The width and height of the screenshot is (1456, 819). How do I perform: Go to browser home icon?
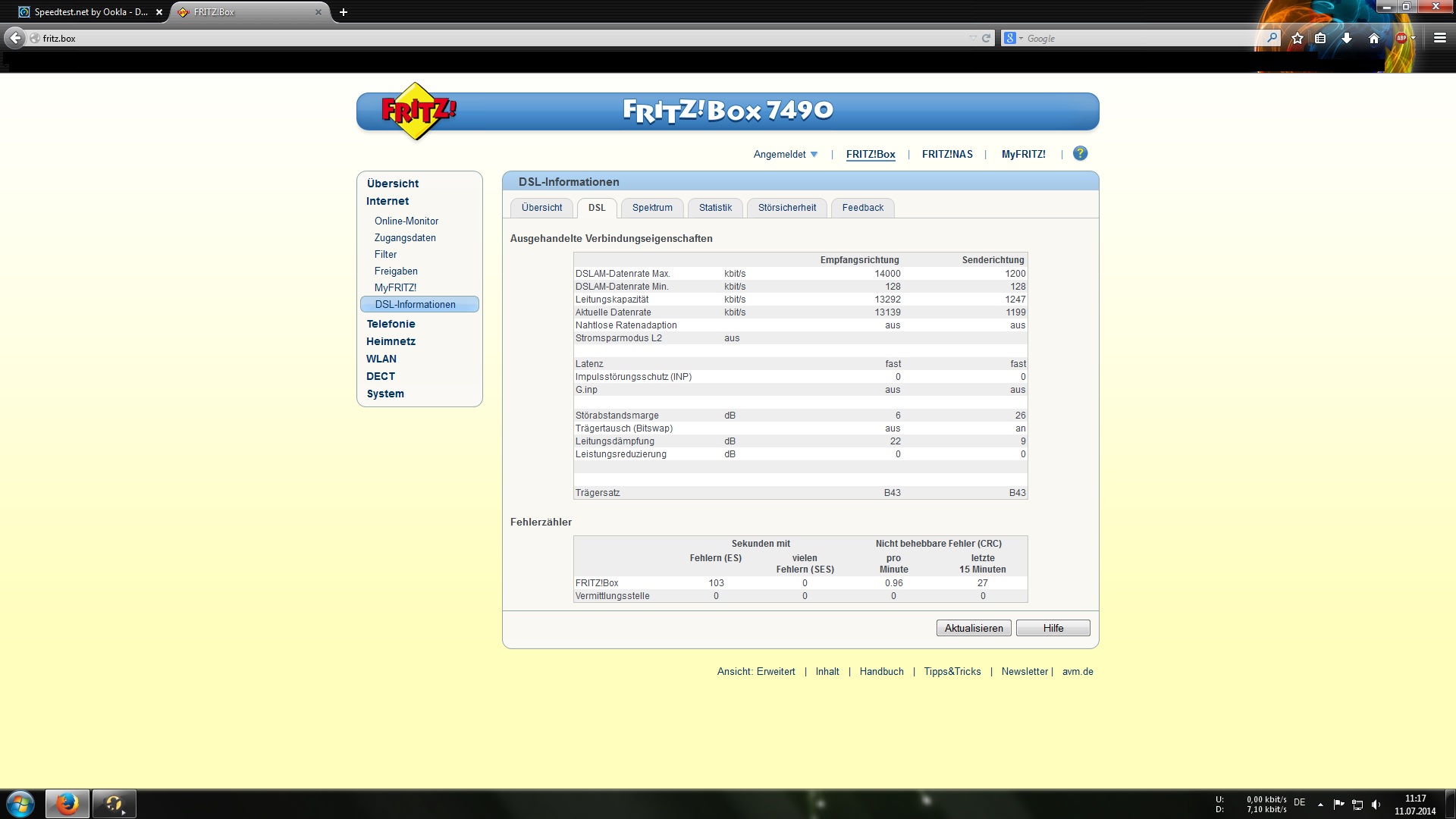point(1373,38)
